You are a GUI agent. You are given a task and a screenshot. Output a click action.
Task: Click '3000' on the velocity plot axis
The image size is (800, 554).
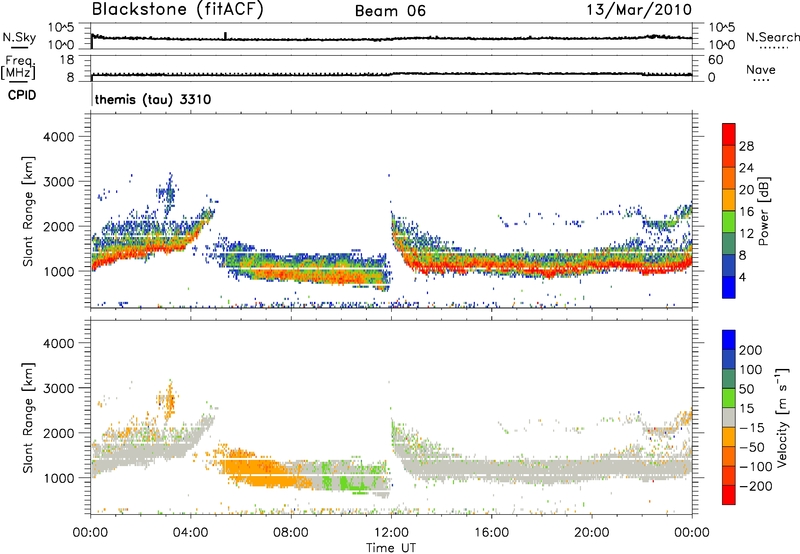click(x=59, y=388)
